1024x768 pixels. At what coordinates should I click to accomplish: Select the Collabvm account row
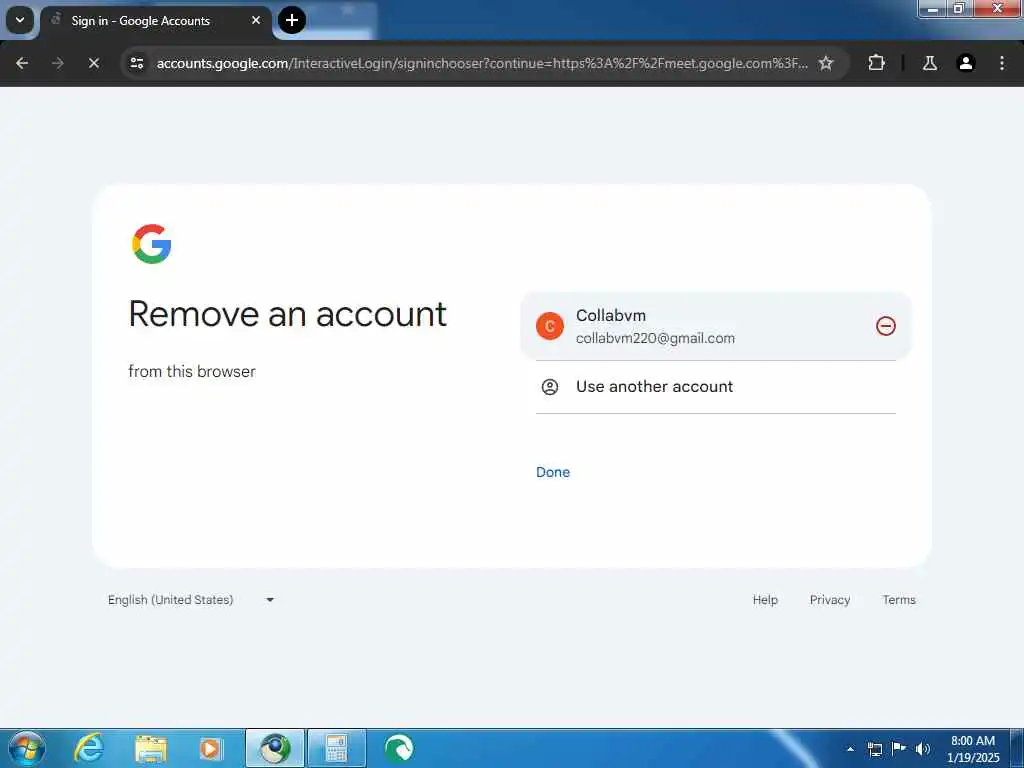pos(716,326)
